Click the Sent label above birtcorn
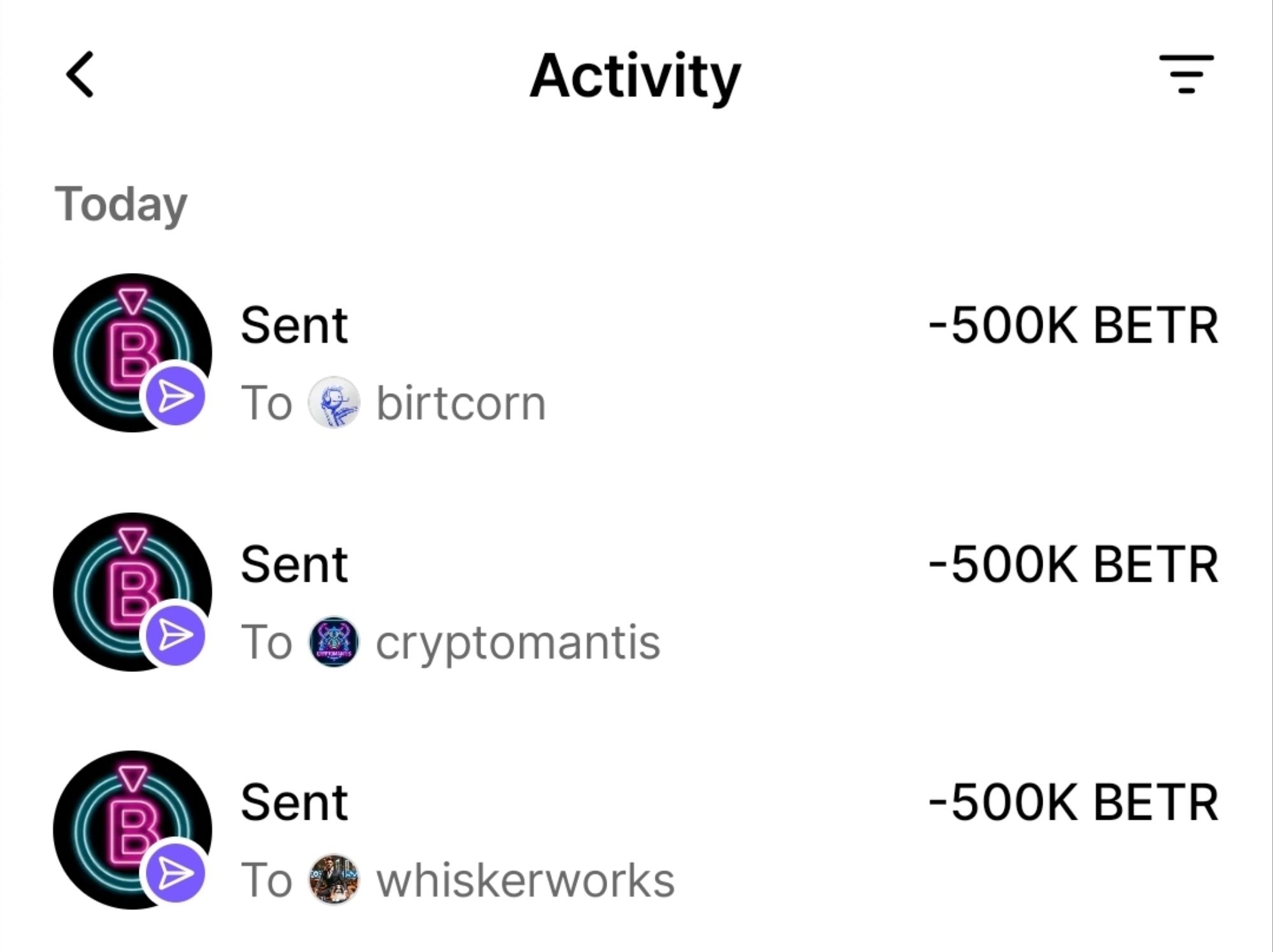Screen dimensions: 1273x952 294,326
